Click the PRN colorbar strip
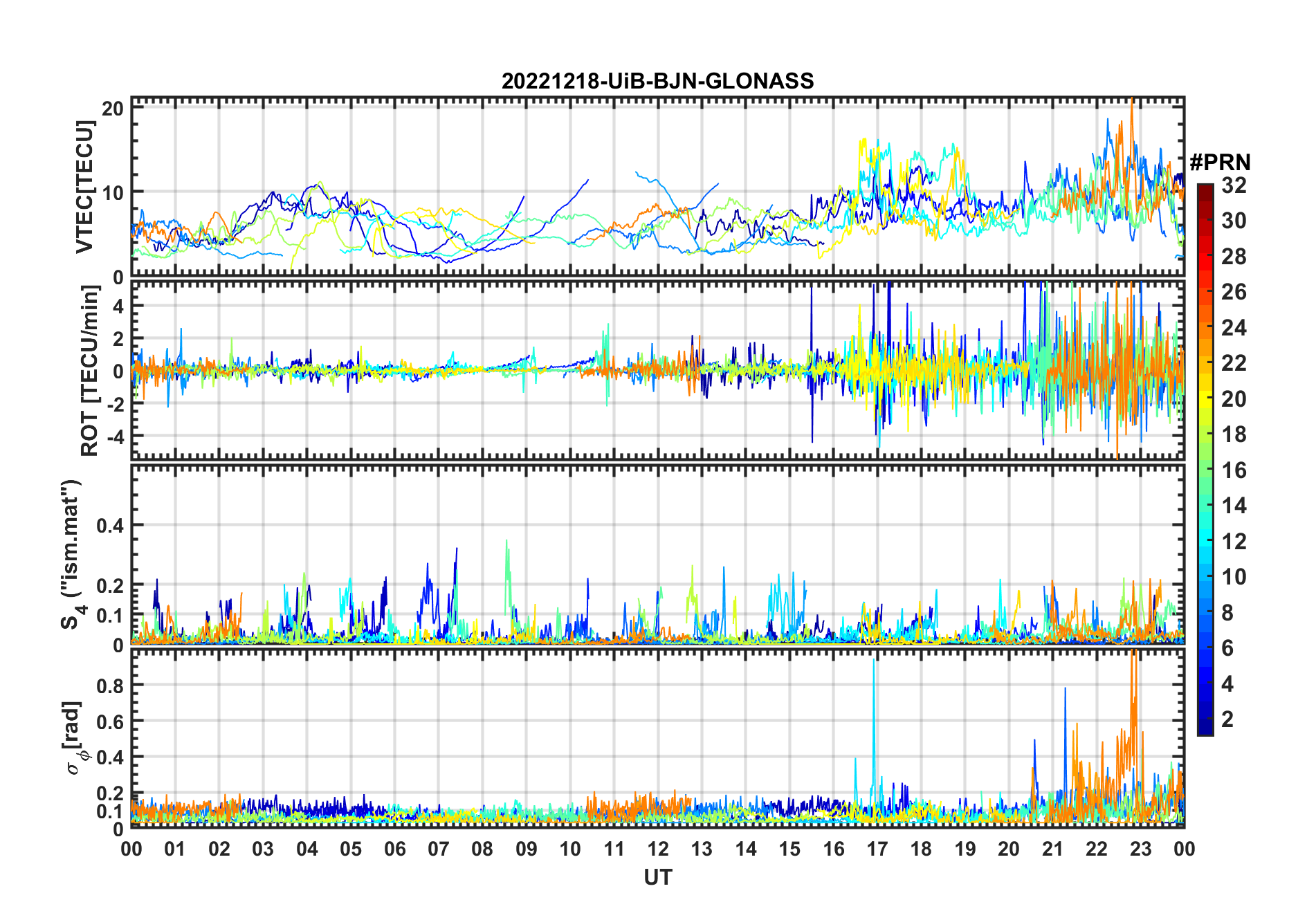This screenshot has height=920, width=1316. pyautogui.click(x=1205, y=460)
